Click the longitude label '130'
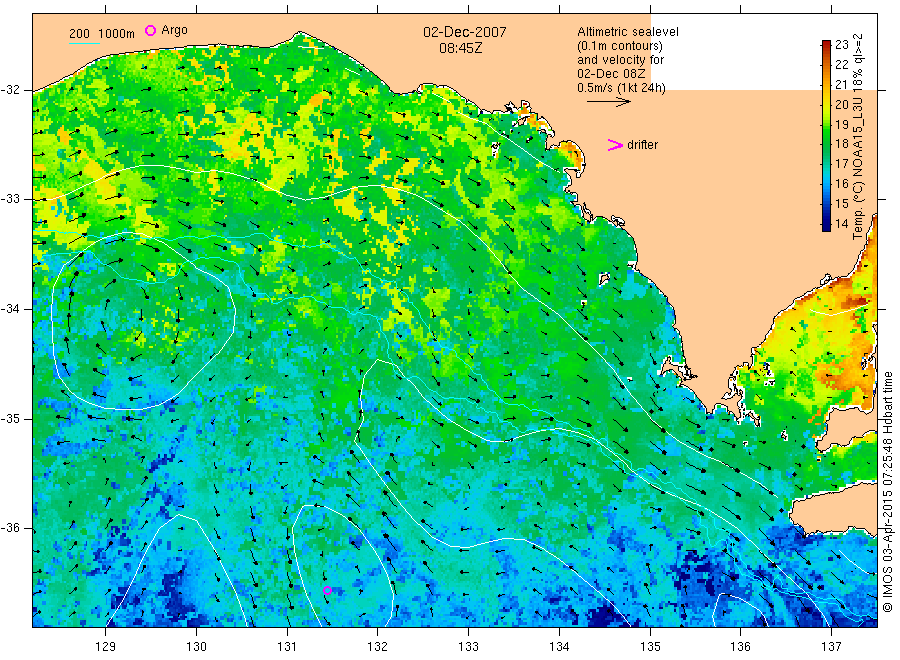 (x=196, y=647)
